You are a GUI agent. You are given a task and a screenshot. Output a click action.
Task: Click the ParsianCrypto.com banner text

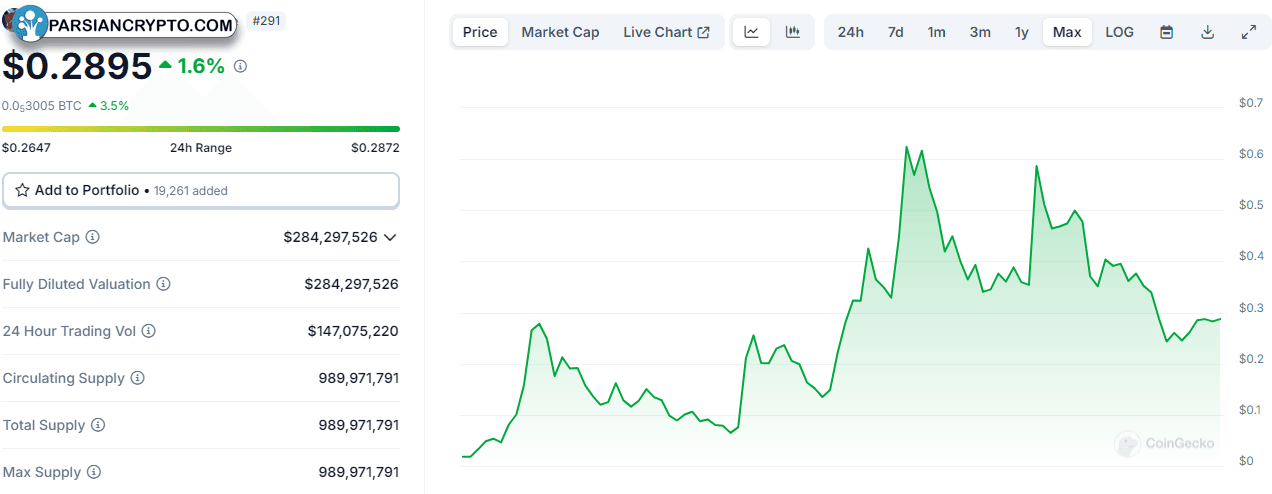(141, 25)
